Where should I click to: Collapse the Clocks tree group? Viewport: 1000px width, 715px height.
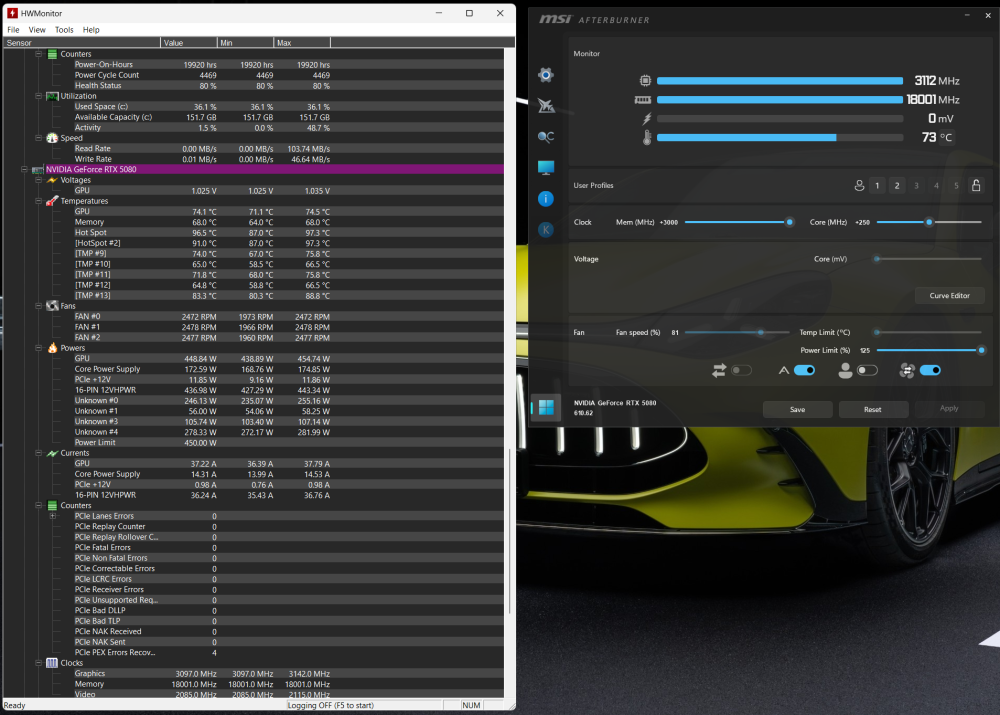(x=38, y=663)
